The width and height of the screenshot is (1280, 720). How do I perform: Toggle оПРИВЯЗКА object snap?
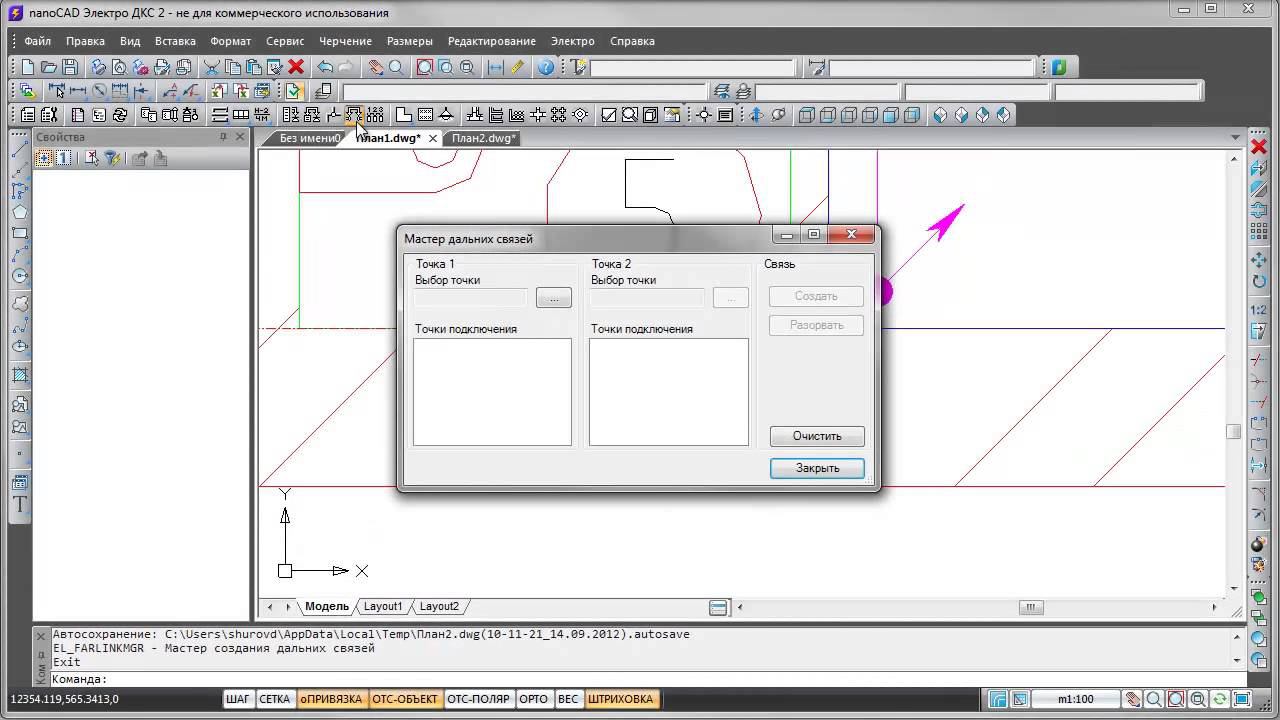(x=332, y=699)
